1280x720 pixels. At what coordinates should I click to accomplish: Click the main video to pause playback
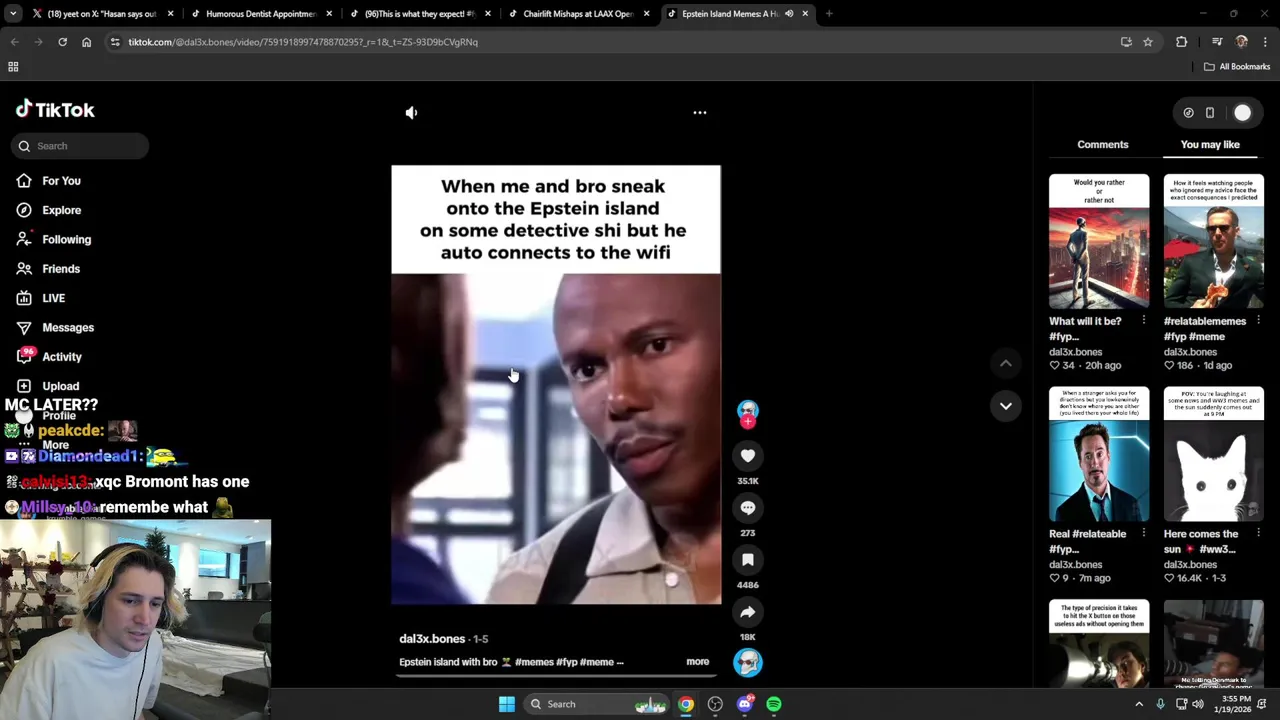(x=556, y=385)
